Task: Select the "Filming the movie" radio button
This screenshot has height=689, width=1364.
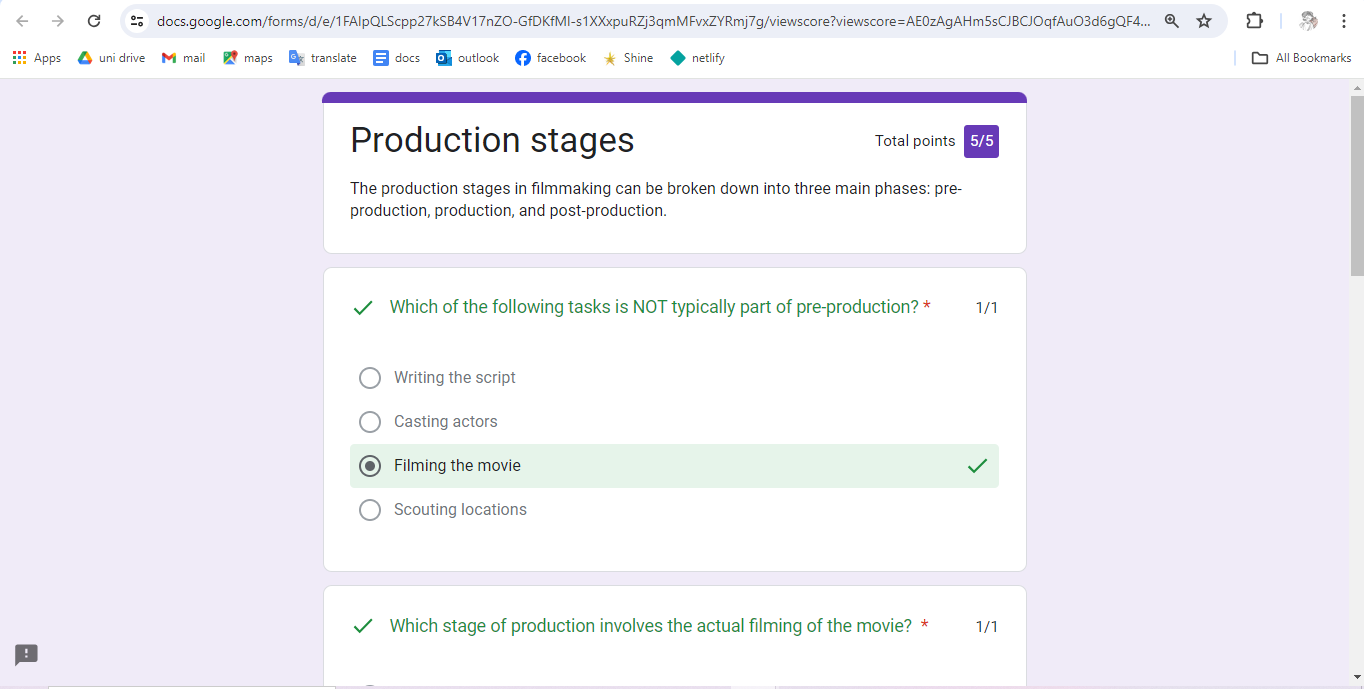Action: pos(370,466)
